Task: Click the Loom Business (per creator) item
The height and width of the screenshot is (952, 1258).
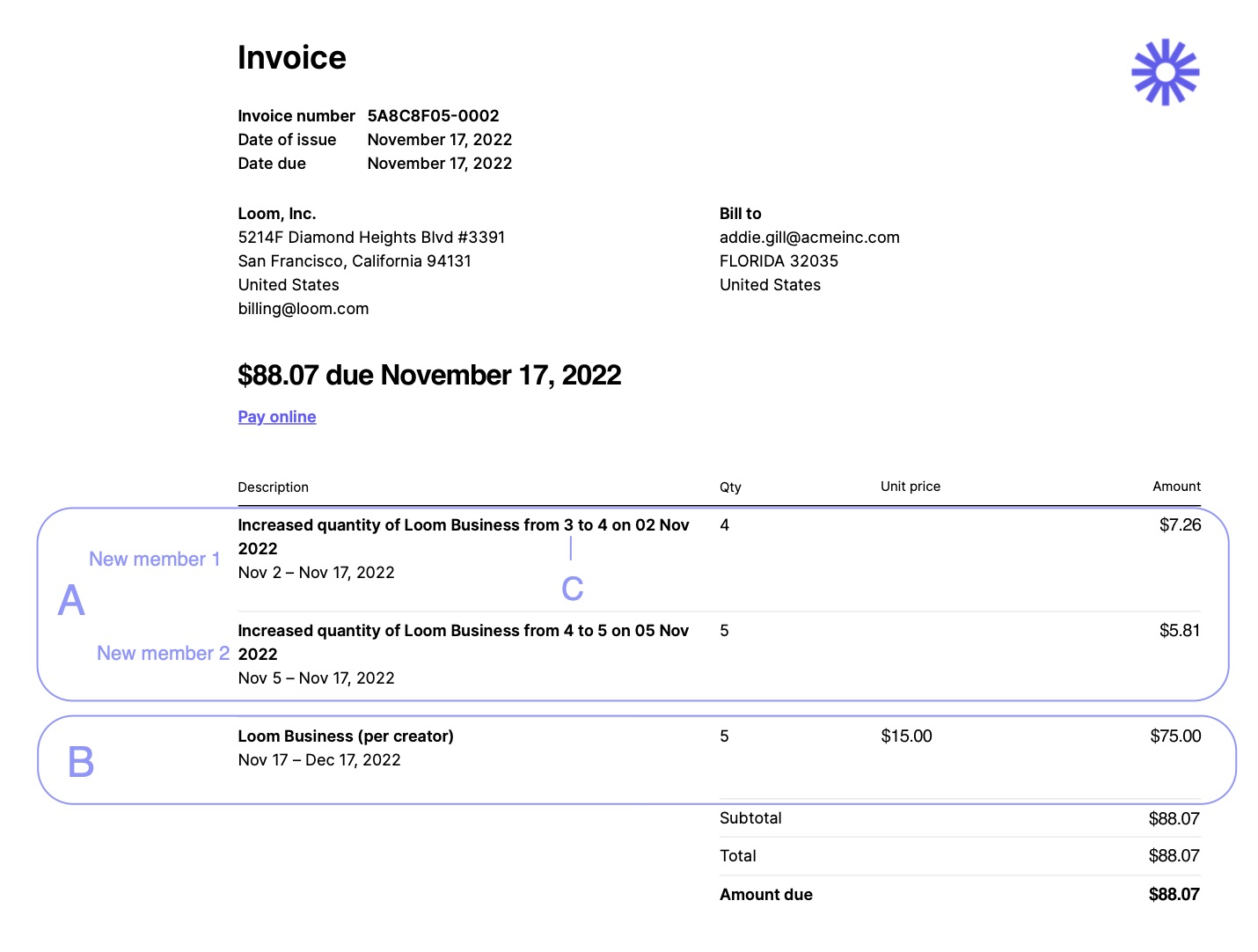Action: [345, 736]
